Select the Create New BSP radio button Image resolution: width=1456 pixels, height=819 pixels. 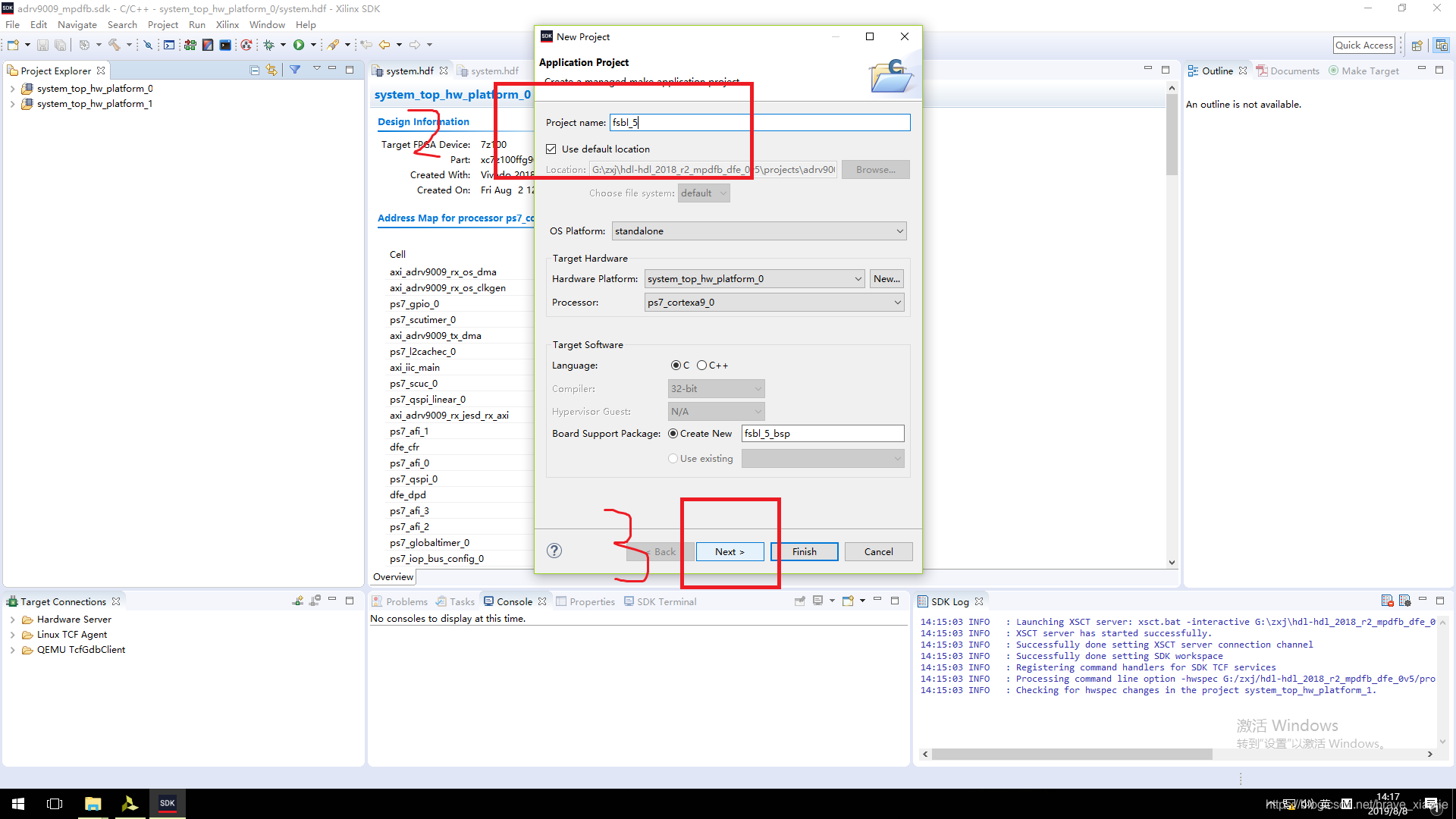673,434
